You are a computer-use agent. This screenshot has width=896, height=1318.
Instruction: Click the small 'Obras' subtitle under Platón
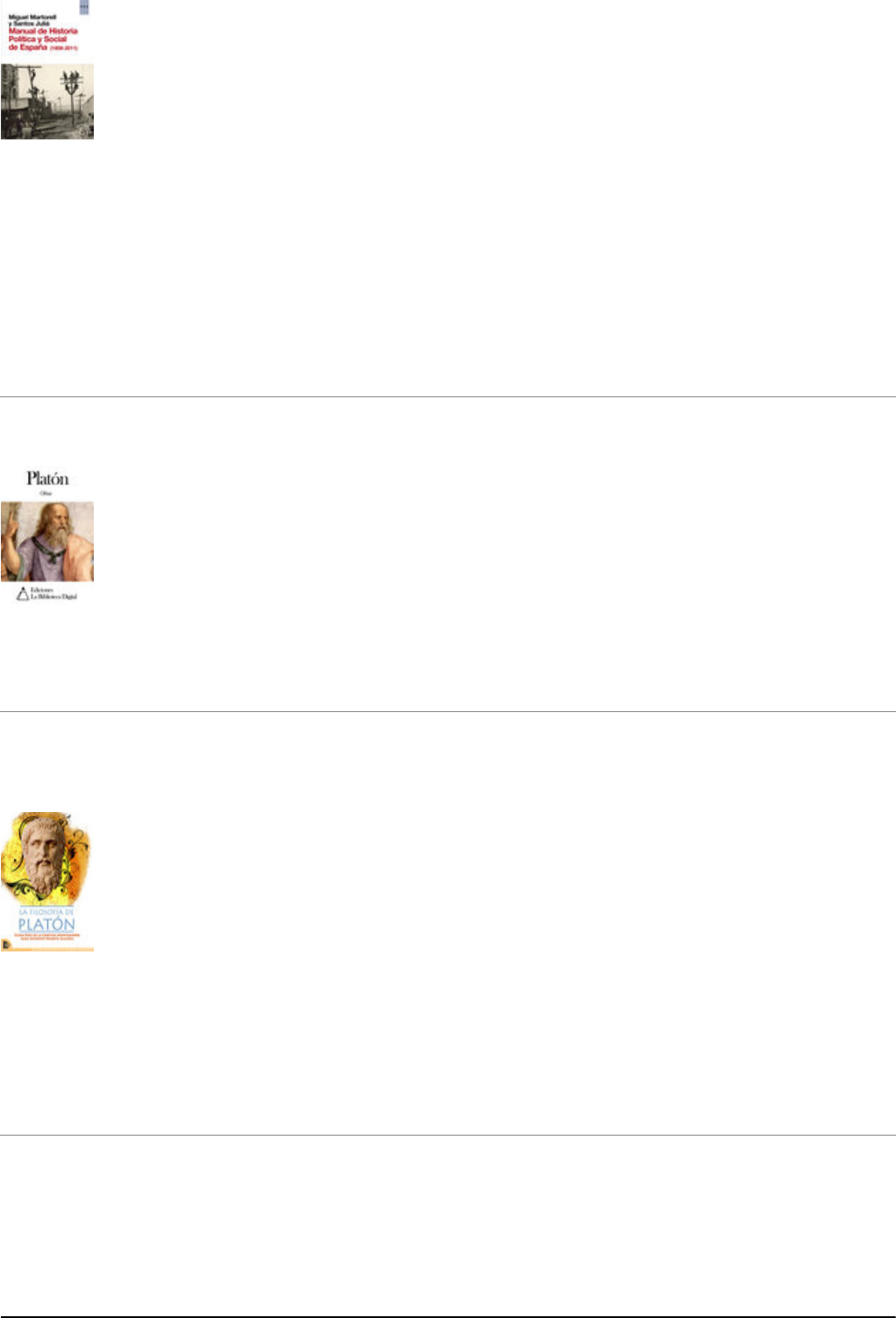47,494
